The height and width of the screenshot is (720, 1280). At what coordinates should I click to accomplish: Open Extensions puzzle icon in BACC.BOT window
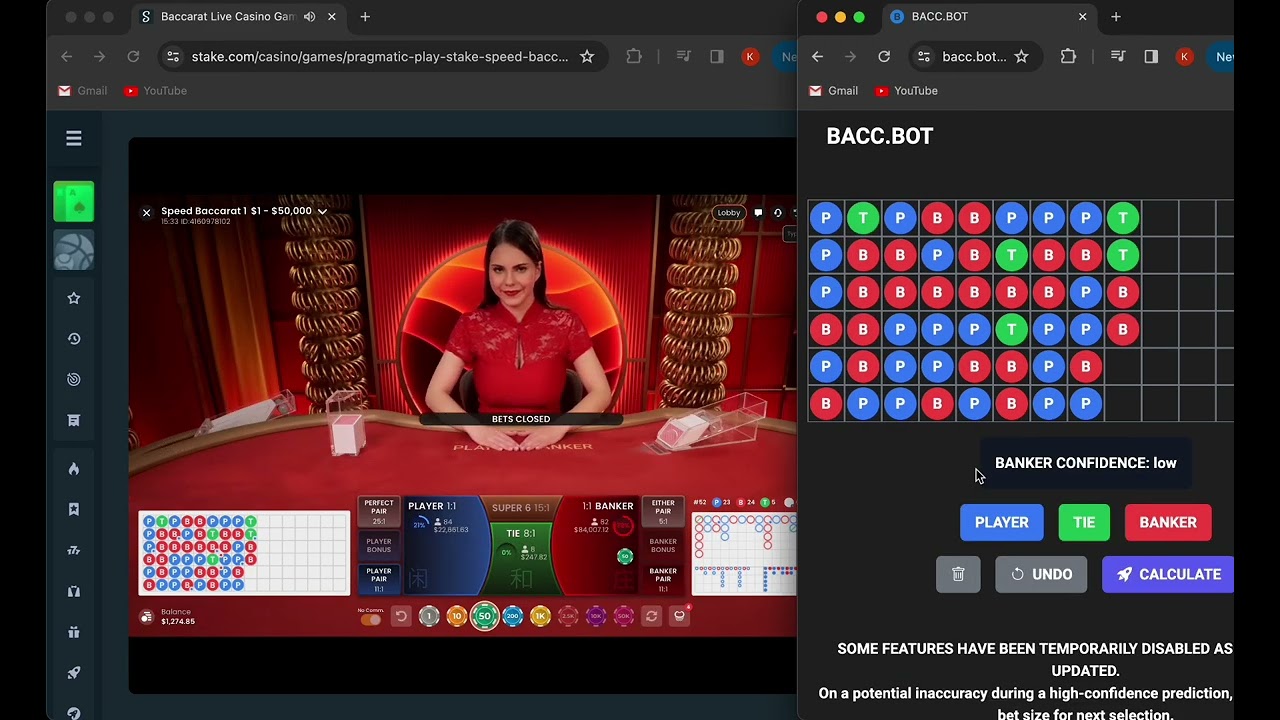click(1068, 57)
